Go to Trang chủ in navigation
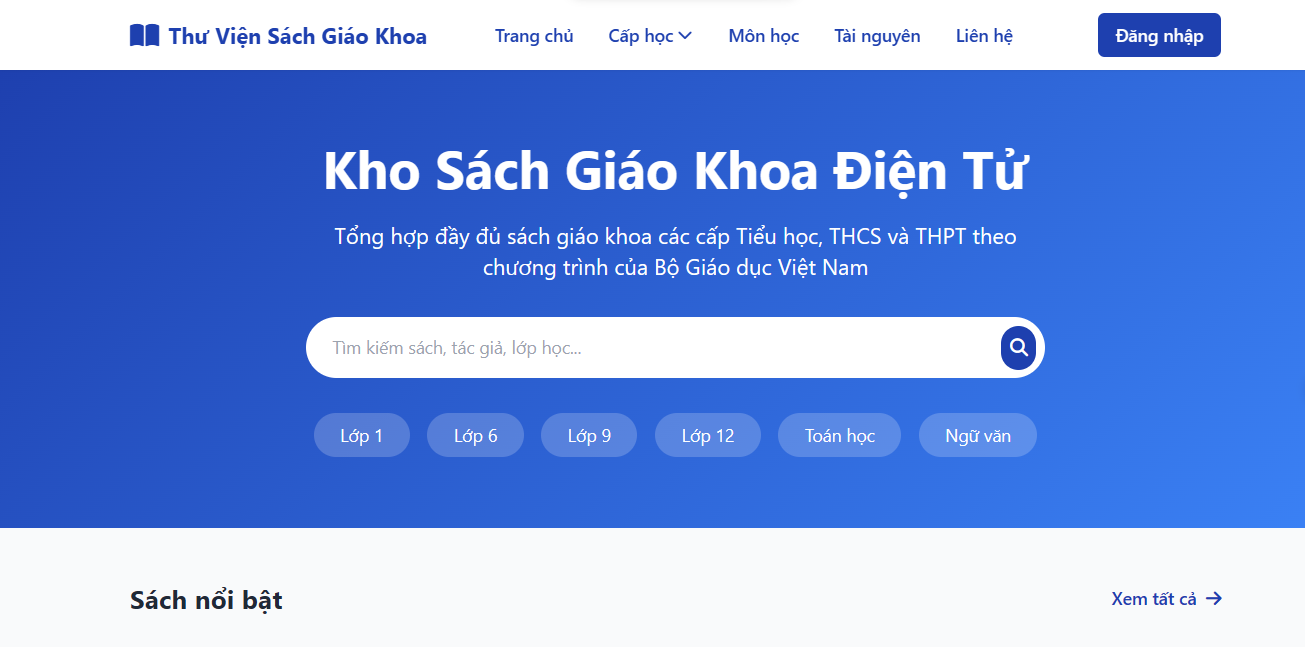Viewport: 1305px width, 647px height. [534, 36]
